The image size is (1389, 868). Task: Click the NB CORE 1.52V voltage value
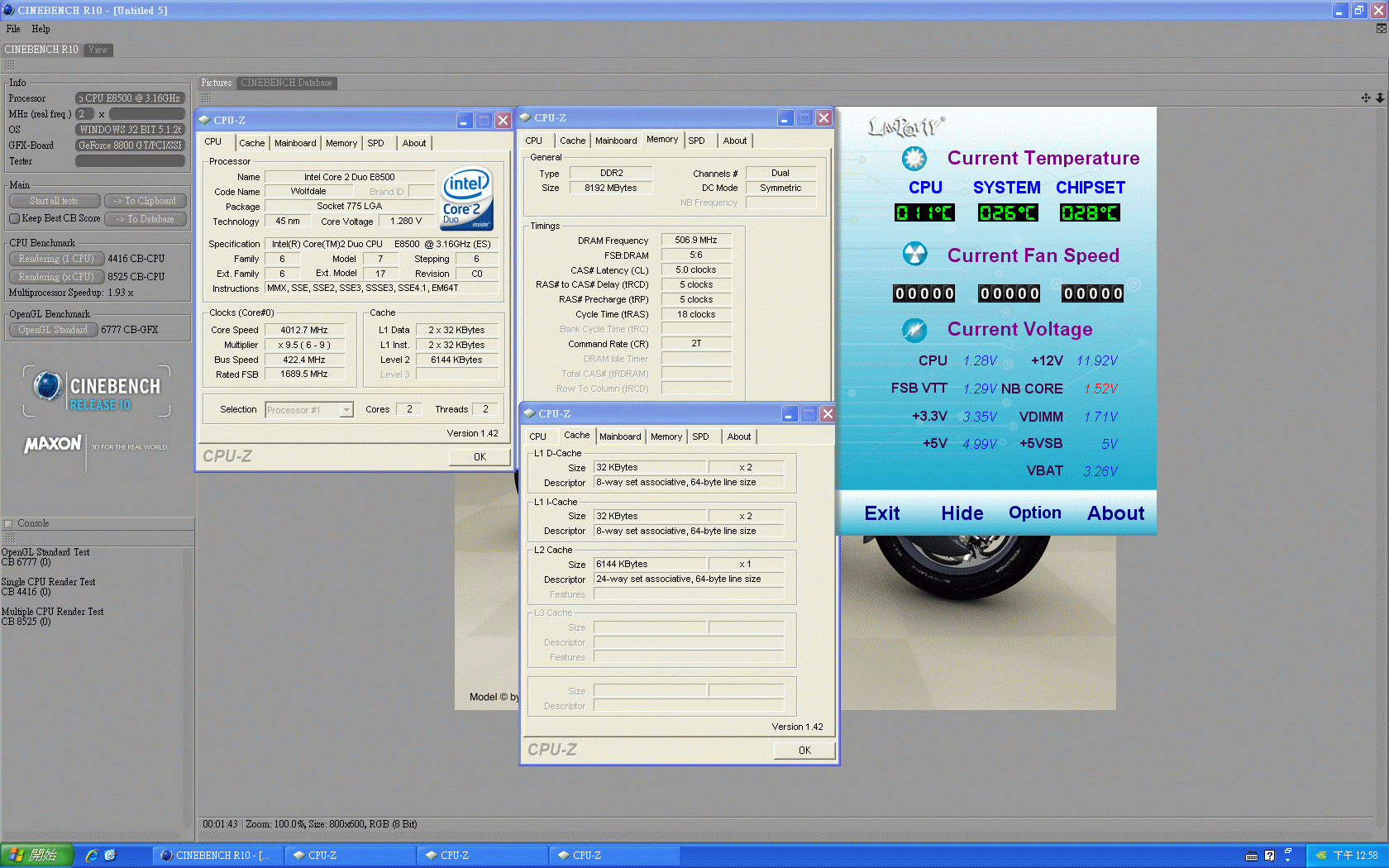[1100, 389]
